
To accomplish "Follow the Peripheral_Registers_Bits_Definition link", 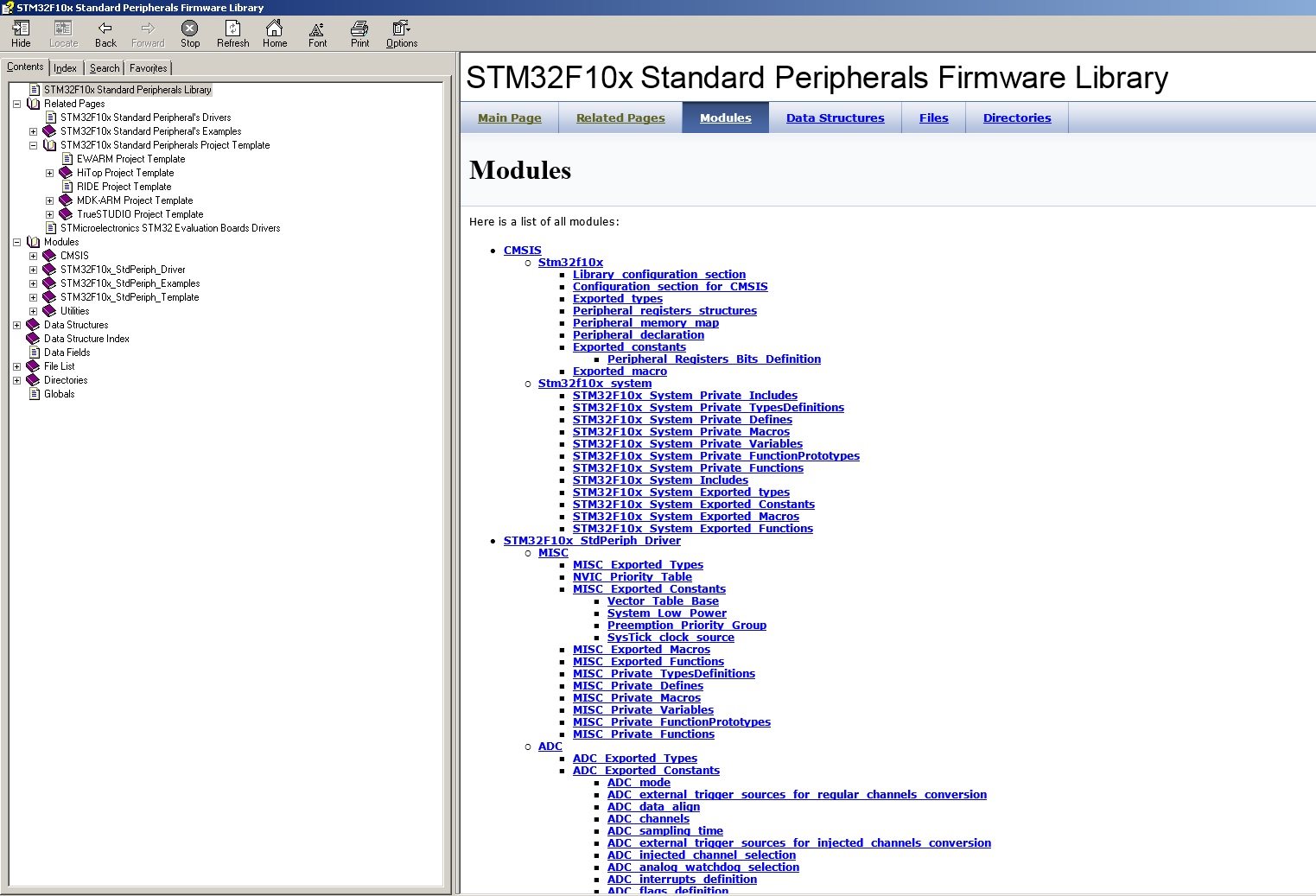I will coord(714,359).
